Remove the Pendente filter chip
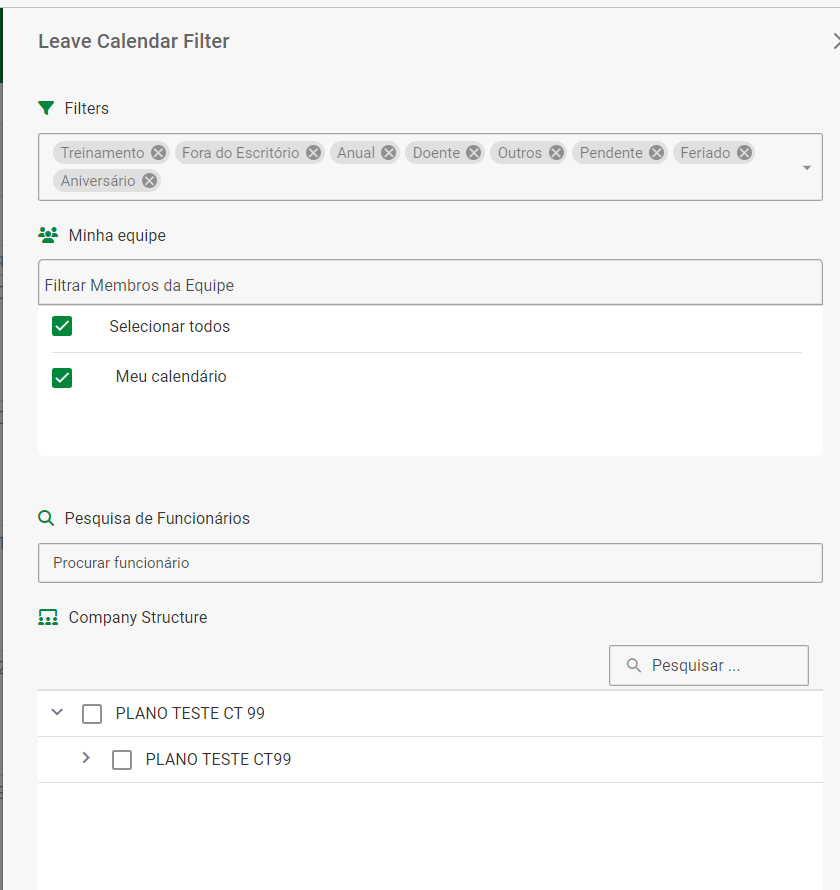The height and width of the screenshot is (890, 840). [x=656, y=153]
